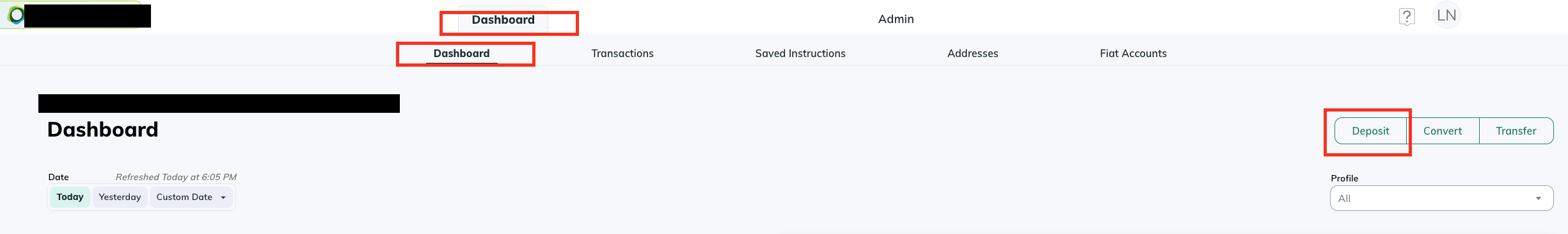The image size is (1568, 234).
Task: Click the Deposit button
Action: (x=1370, y=131)
